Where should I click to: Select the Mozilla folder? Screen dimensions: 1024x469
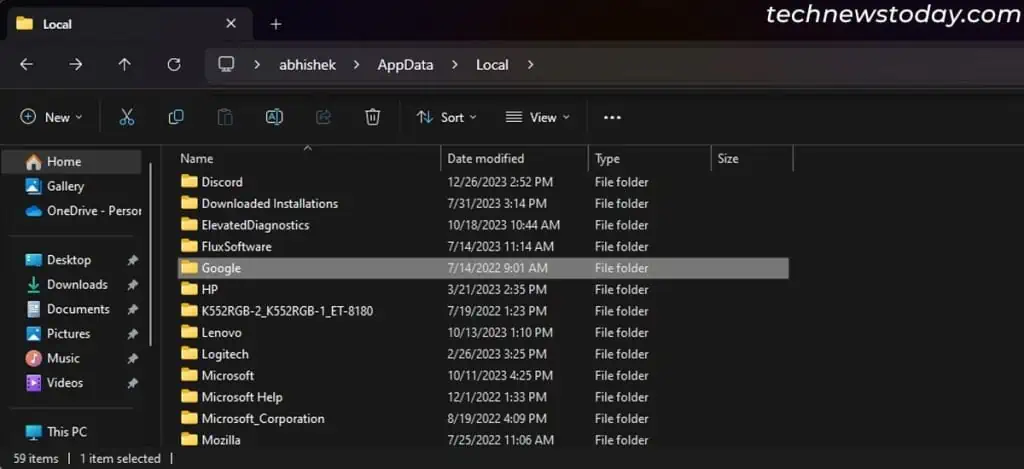(220, 440)
